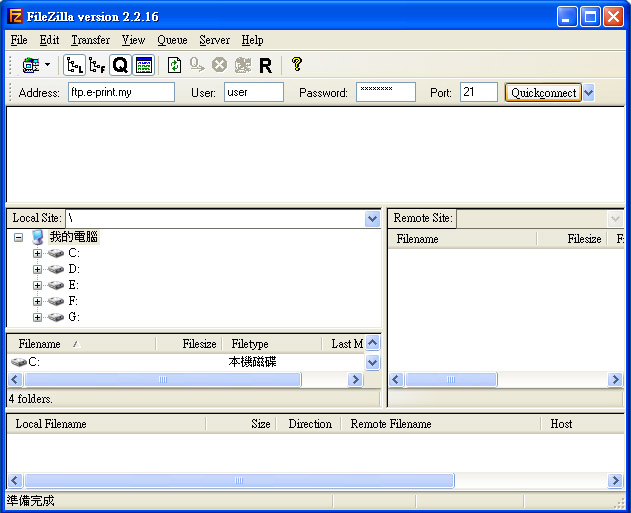631x513 pixels.
Task: Expand the D: drive node
Action: [37, 269]
